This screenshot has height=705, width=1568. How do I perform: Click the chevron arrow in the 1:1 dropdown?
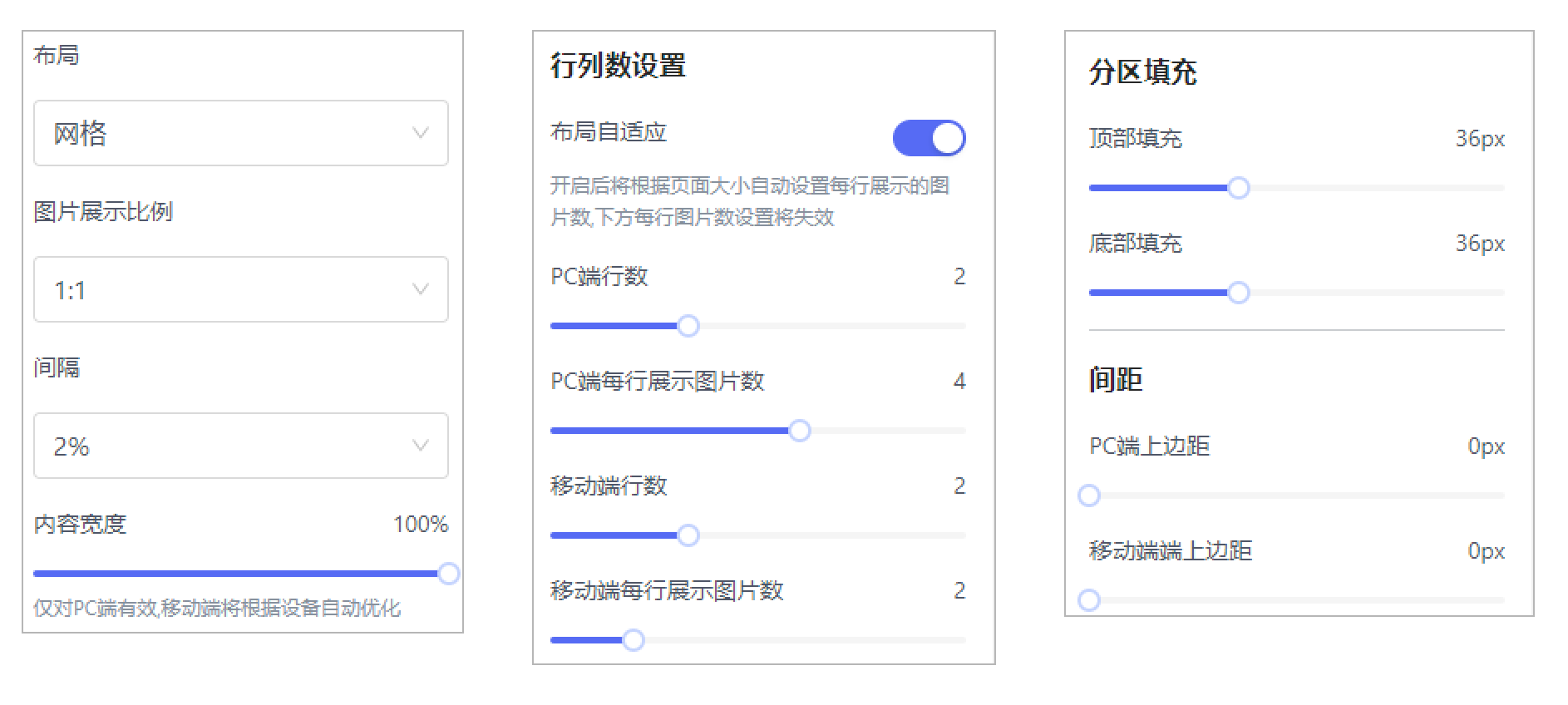(421, 289)
